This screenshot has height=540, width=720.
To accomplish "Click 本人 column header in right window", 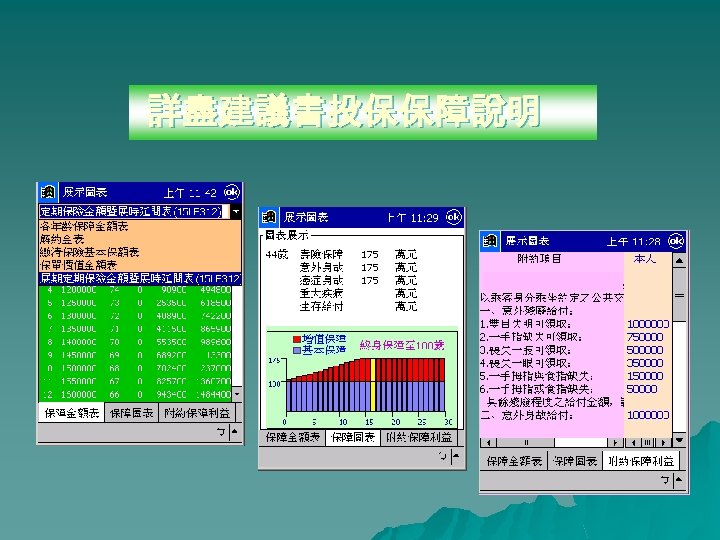I will coord(645,259).
